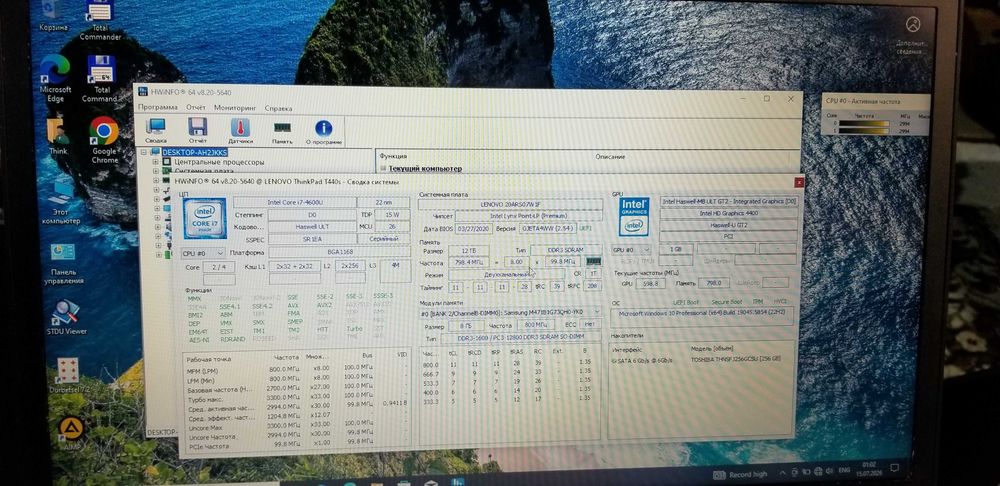
Task: Click the Intel HD Graphics 4400 field
Action: (x=728, y=213)
